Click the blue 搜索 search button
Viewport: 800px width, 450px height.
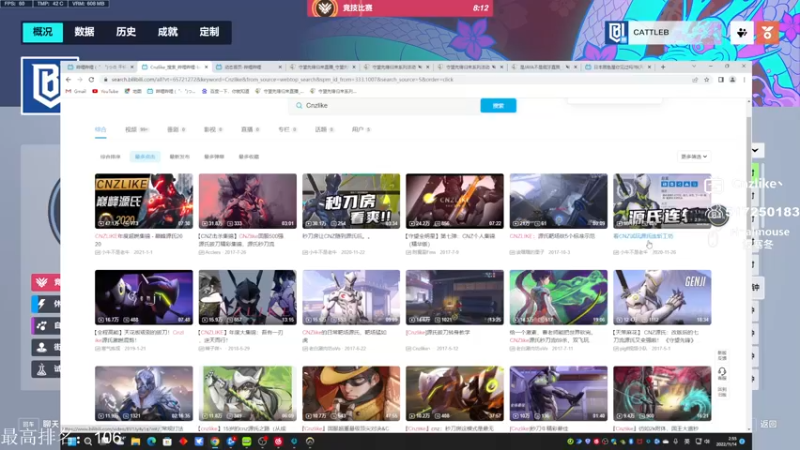[498, 106]
